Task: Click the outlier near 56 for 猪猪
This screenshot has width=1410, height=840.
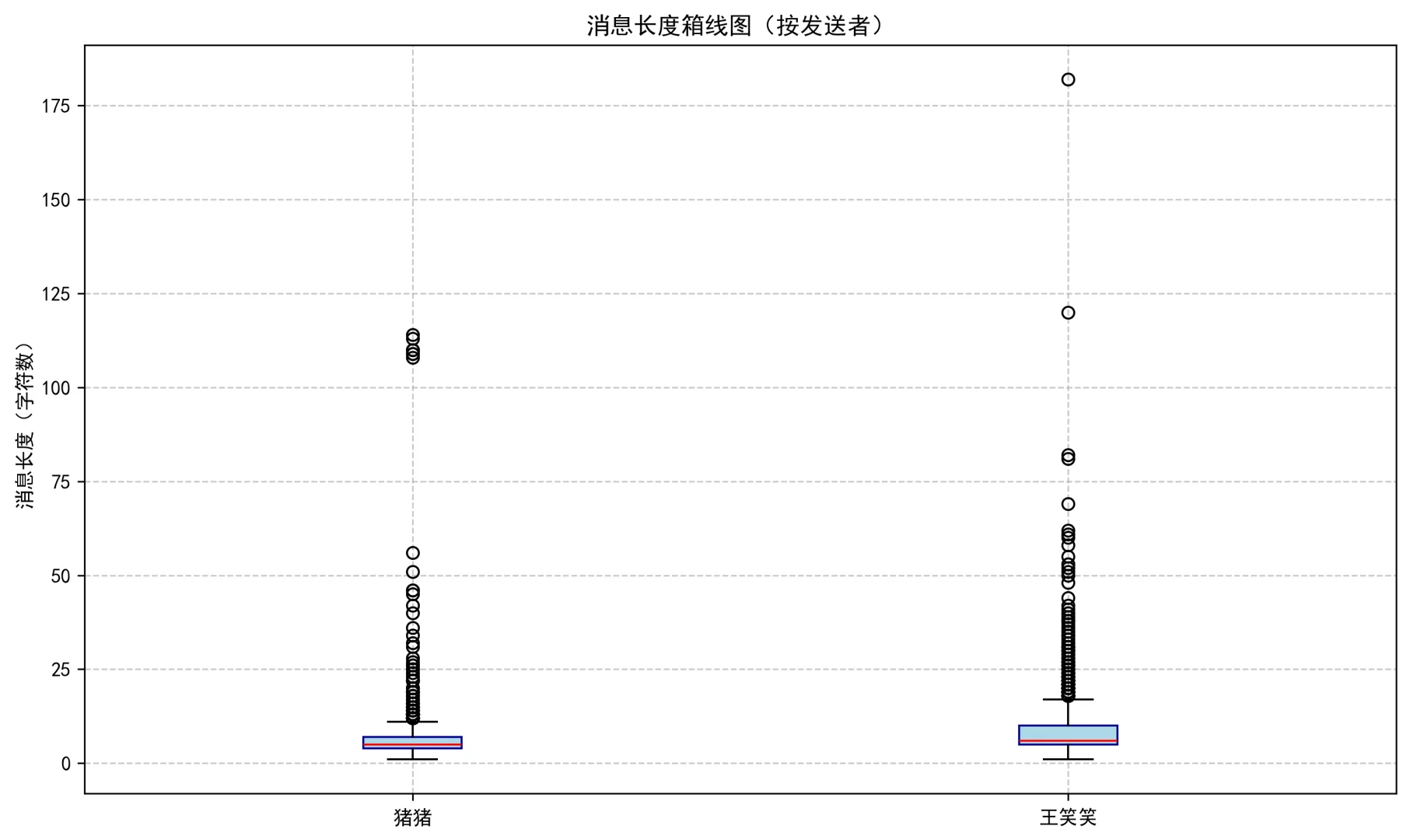Action: click(x=411, y=553)
